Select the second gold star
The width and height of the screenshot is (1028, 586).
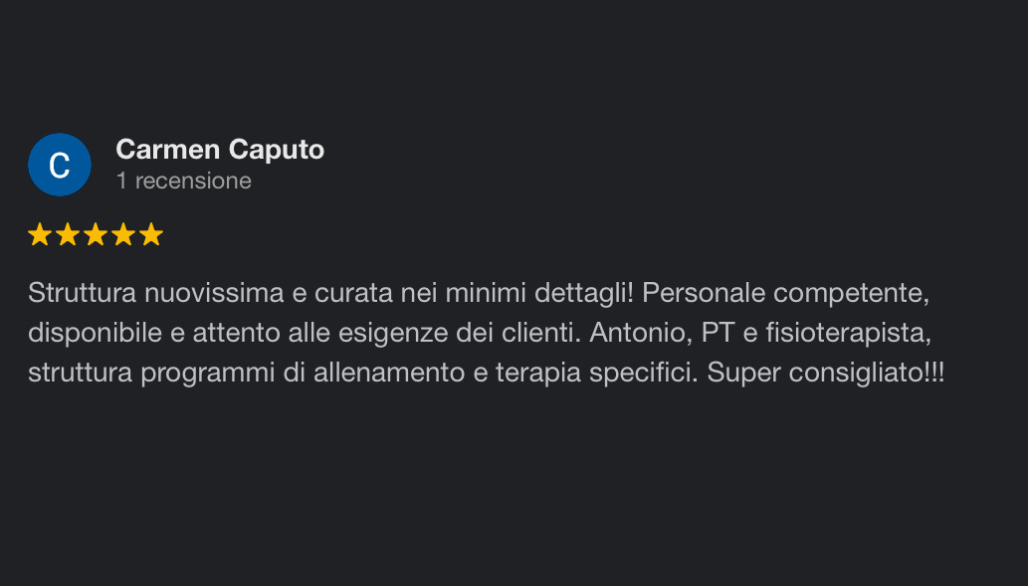point(68,234)
